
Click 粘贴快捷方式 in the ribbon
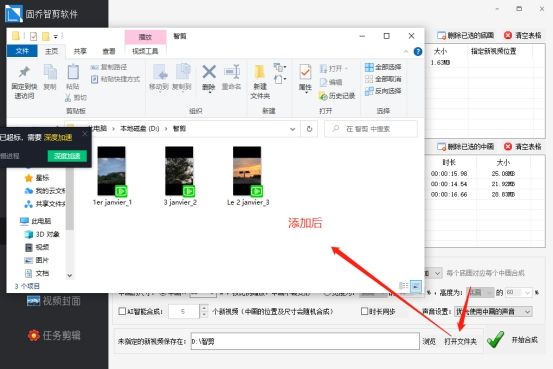tap(115, 79)
